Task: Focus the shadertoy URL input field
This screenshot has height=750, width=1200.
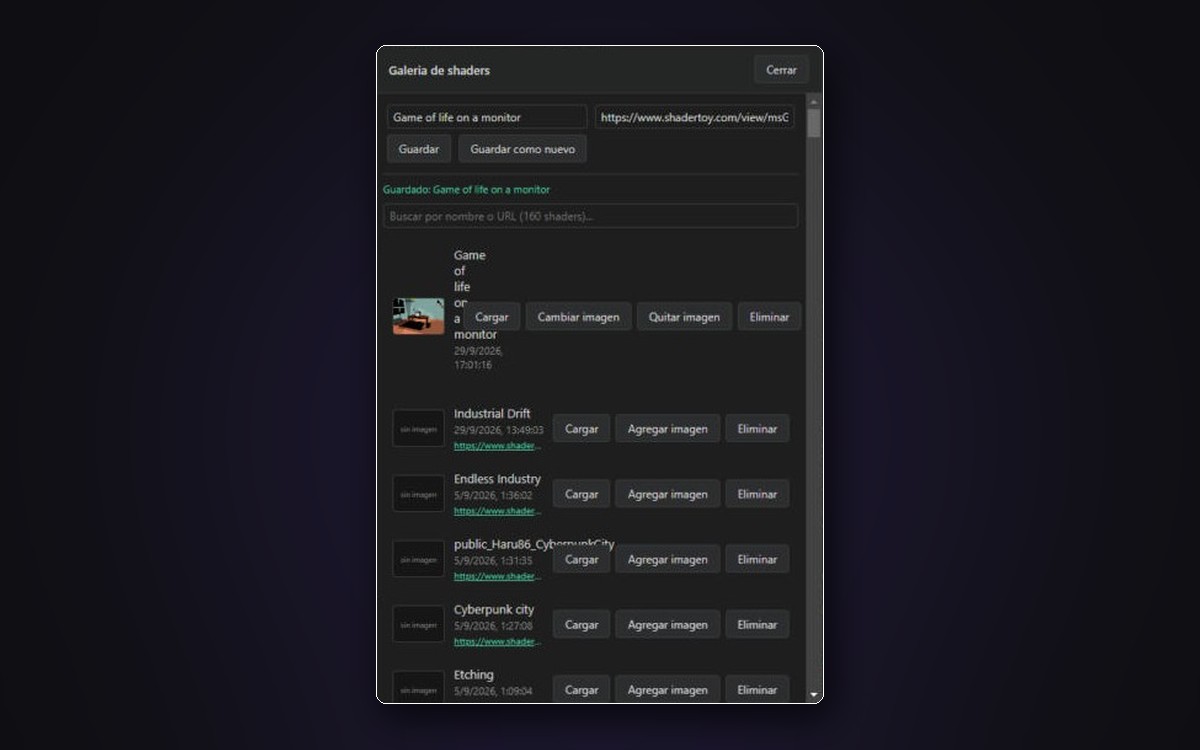Action: pyautogui.click(x=695, y=117)
